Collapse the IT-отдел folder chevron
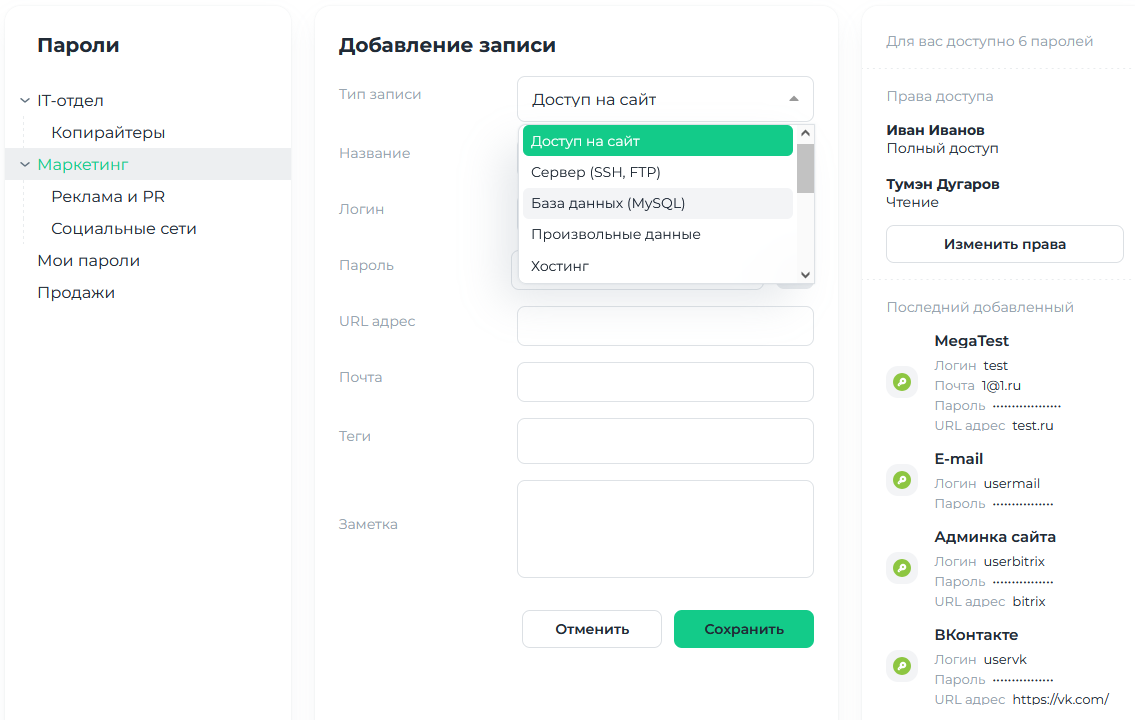The image size is (1135, 720). pyautogui.click(x=25, y=101)
